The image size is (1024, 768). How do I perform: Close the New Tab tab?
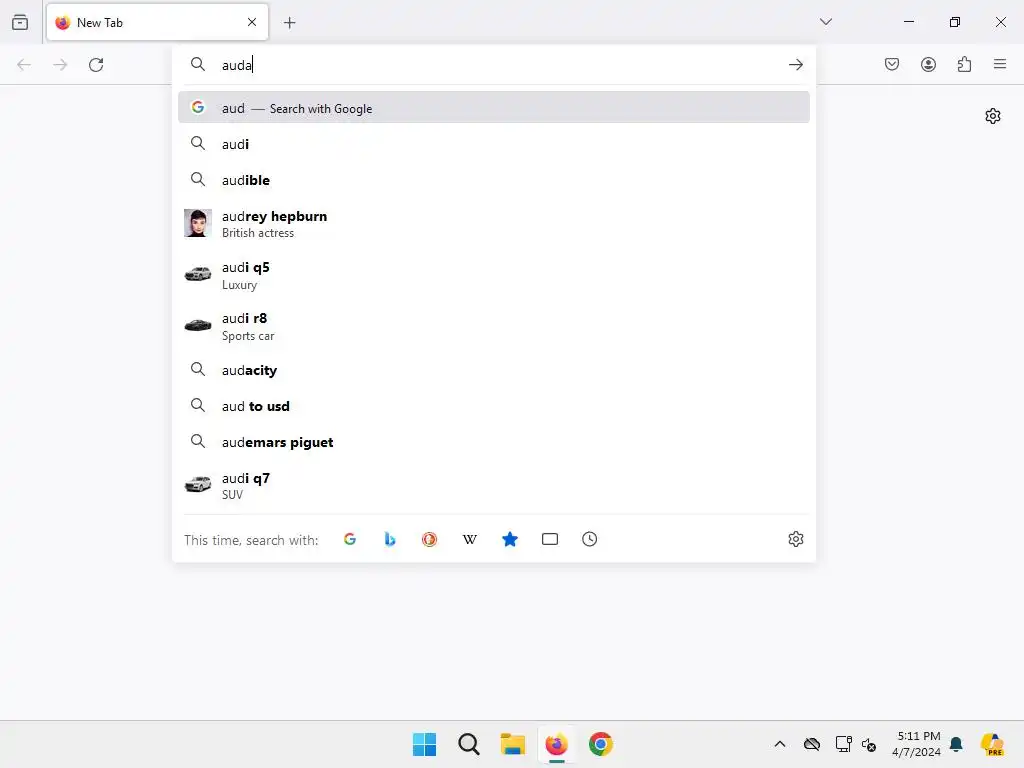pyautogui.click(x=252, y=22)
